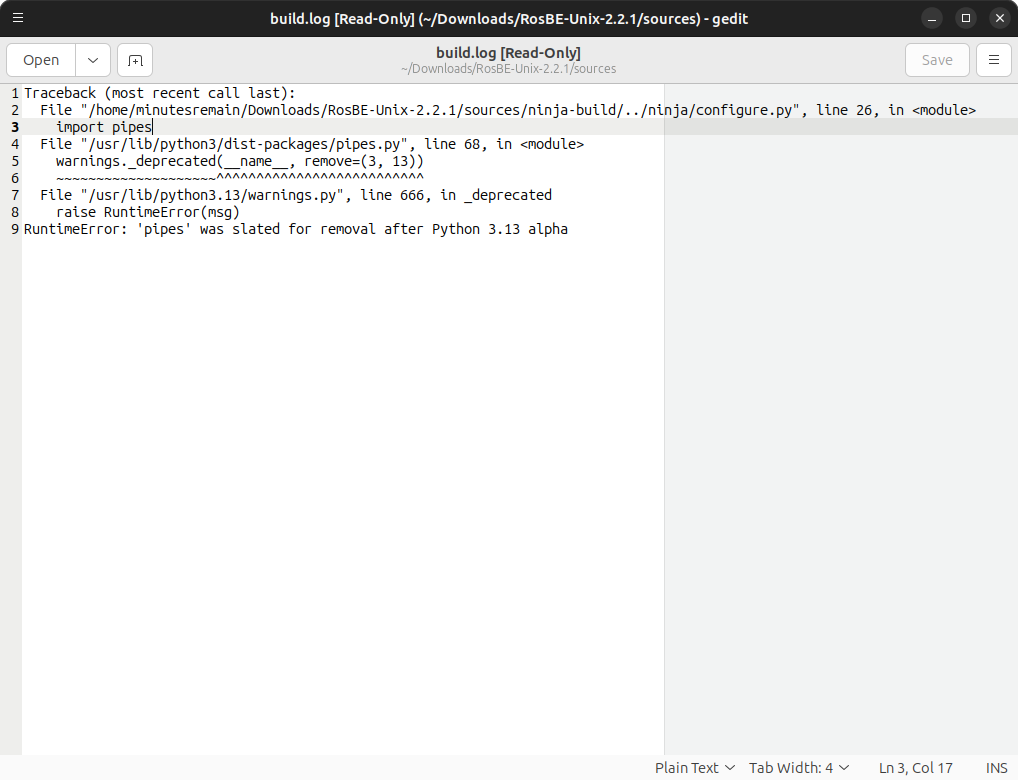Click the tilde and caret marker line

[x=240, y=178]
